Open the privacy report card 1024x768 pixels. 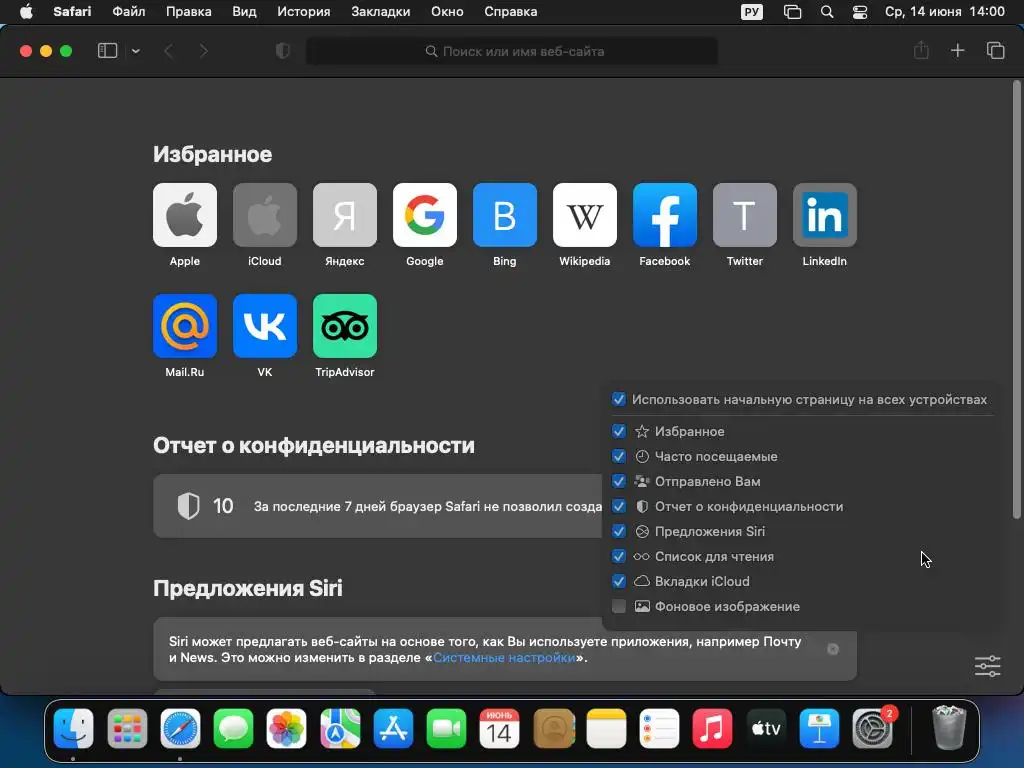377,506
